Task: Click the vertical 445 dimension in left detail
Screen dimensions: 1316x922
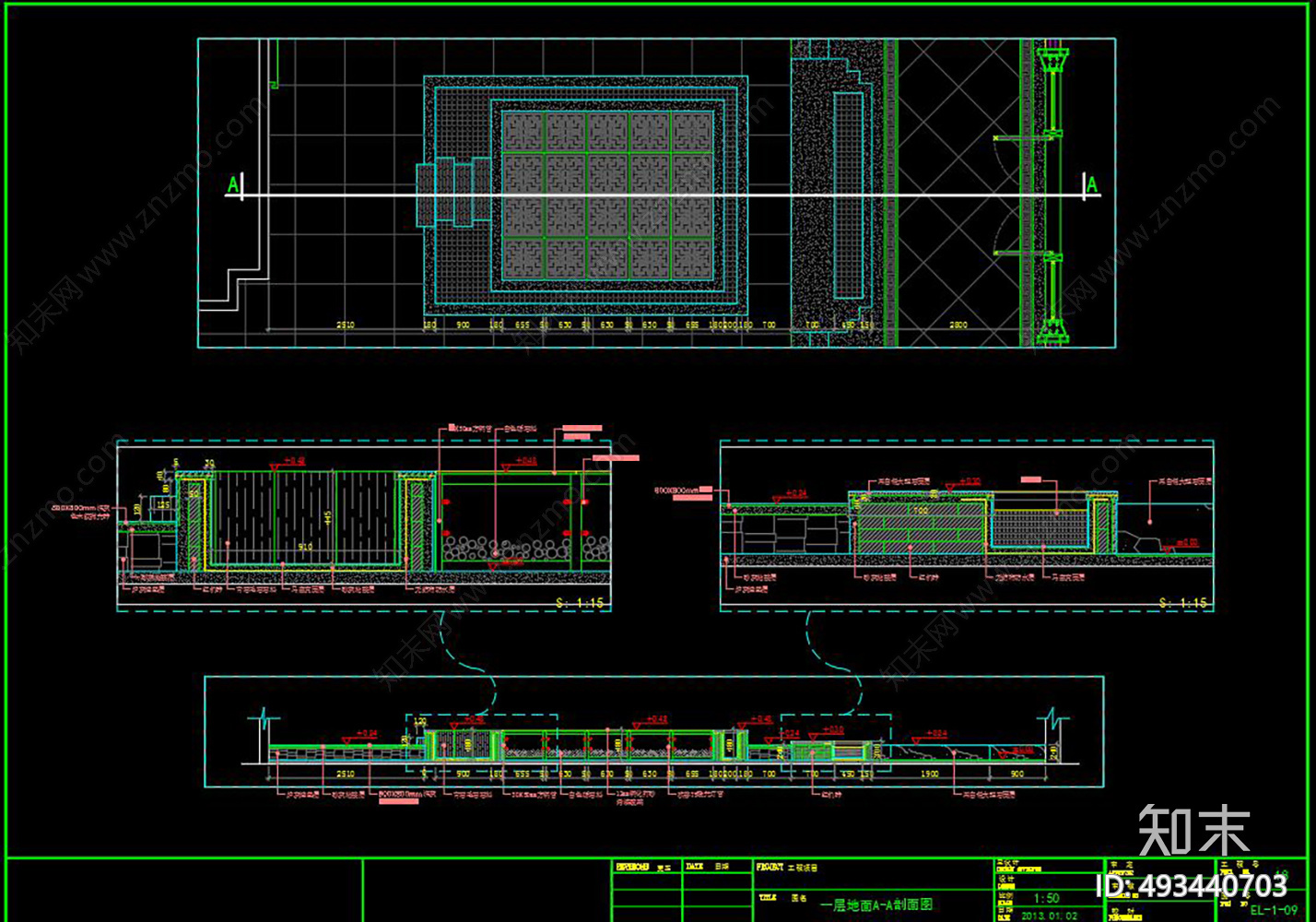Action: (x=327, y=518)
